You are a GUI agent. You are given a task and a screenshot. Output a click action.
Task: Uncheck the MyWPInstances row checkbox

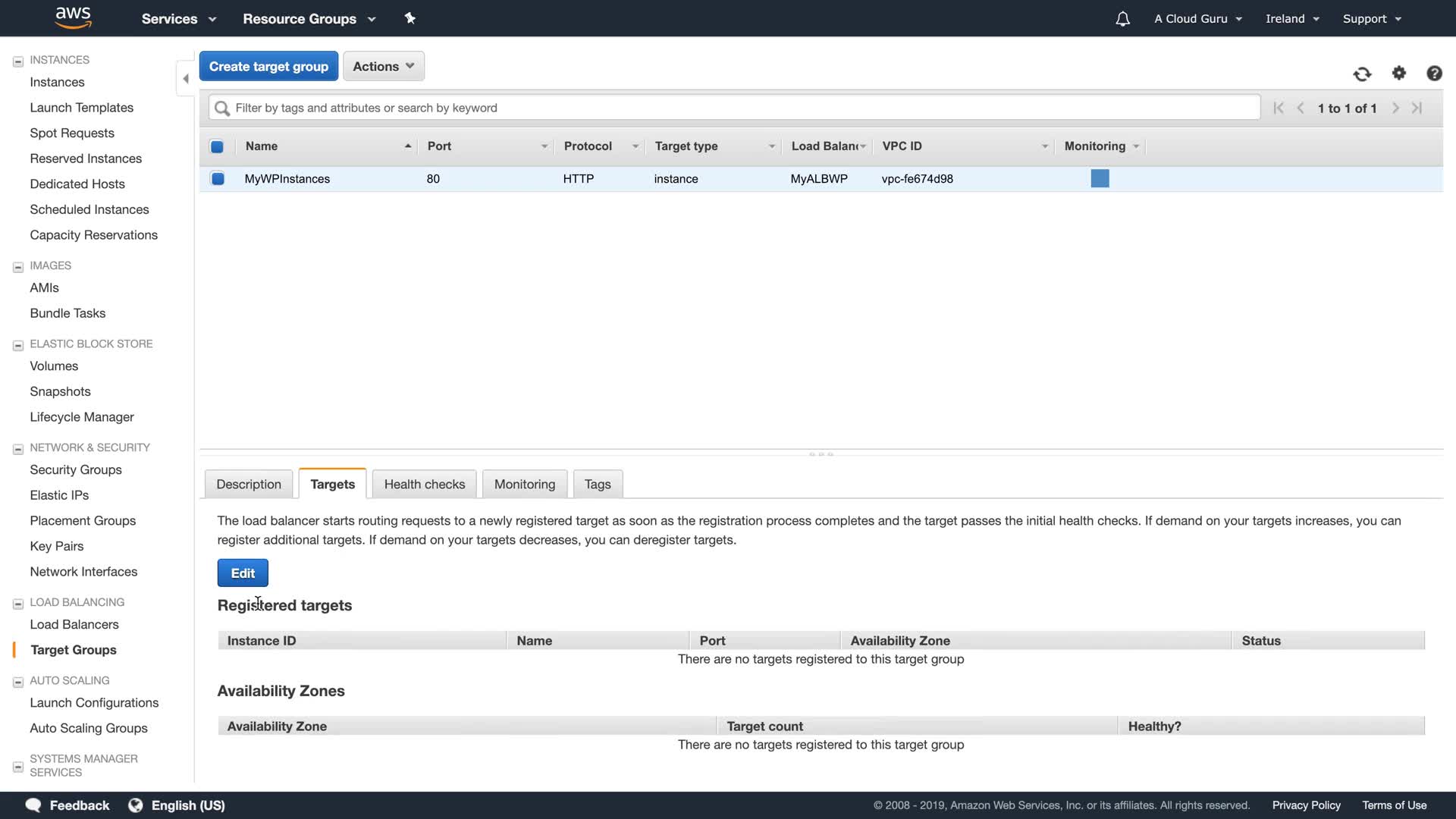point(218,179)
